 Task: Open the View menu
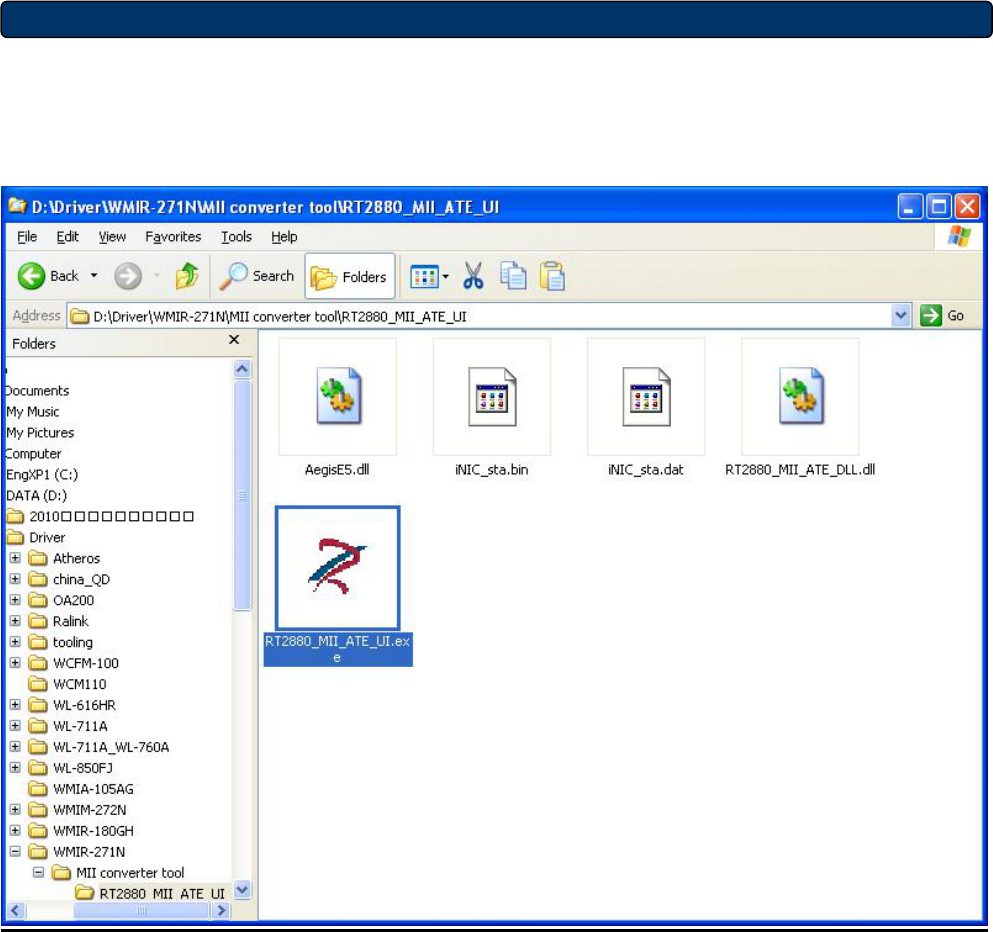pos(112,236)
